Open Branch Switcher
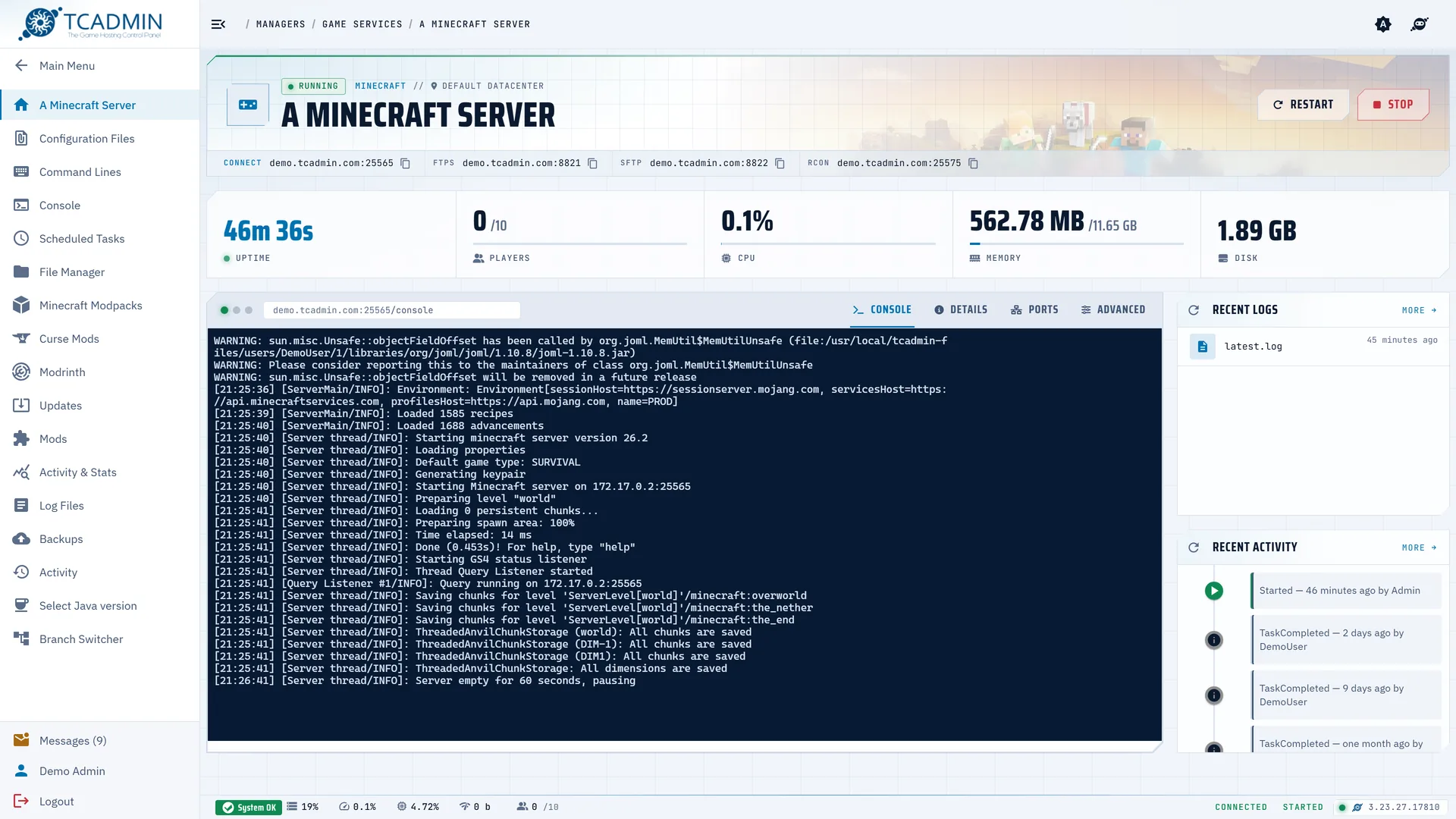This screenshot has width=1456, height=819. pos(100,639)
